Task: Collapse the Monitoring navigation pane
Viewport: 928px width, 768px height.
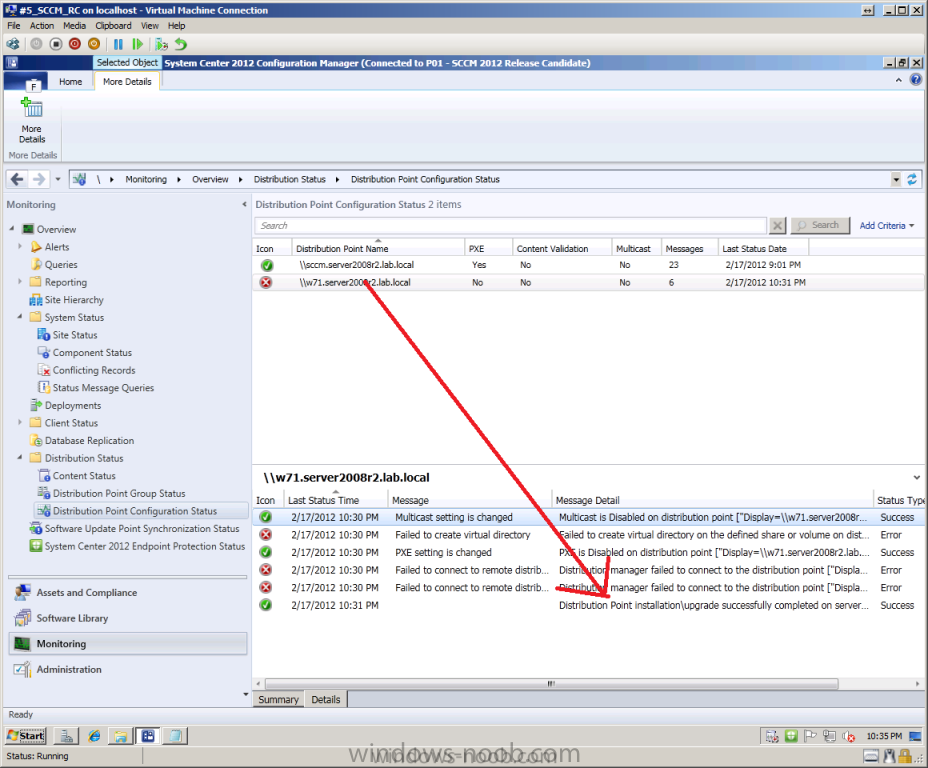Action: tap(244, 205)
